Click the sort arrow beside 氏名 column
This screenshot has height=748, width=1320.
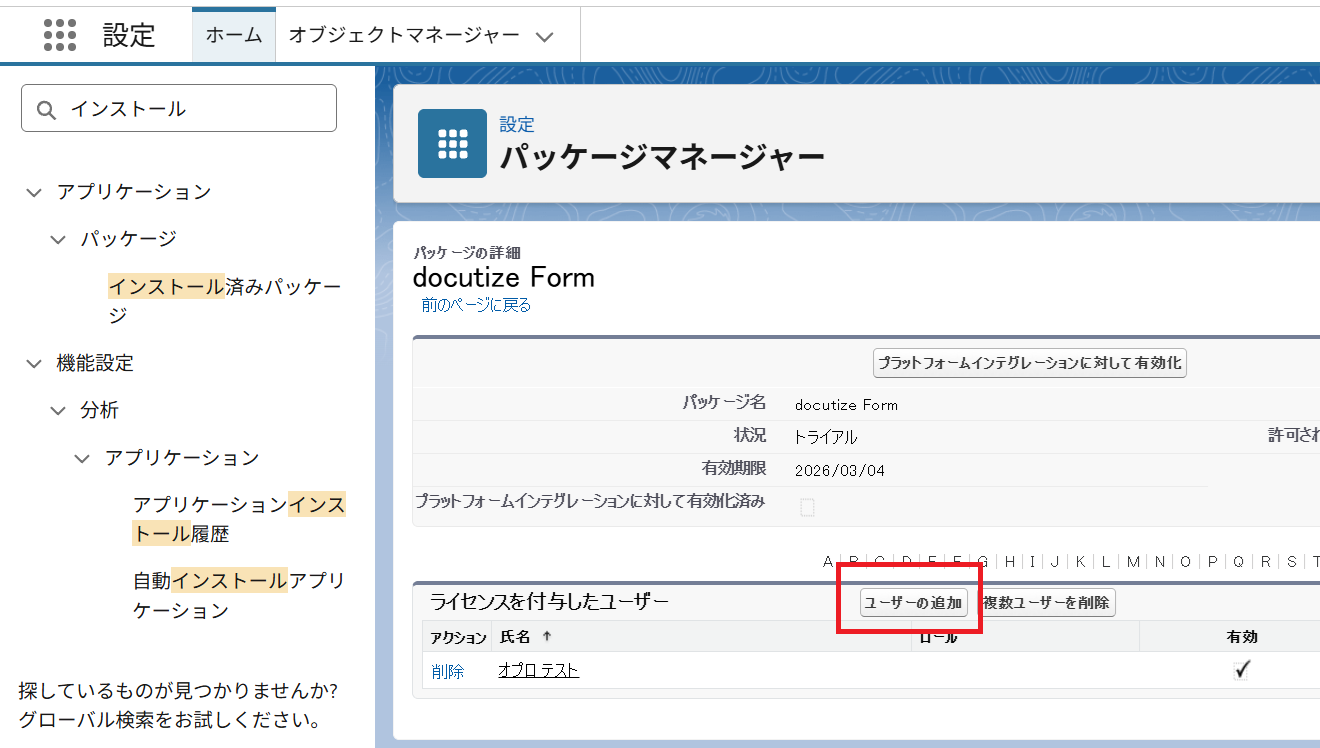pyautogui.click(x=547, y=637)
